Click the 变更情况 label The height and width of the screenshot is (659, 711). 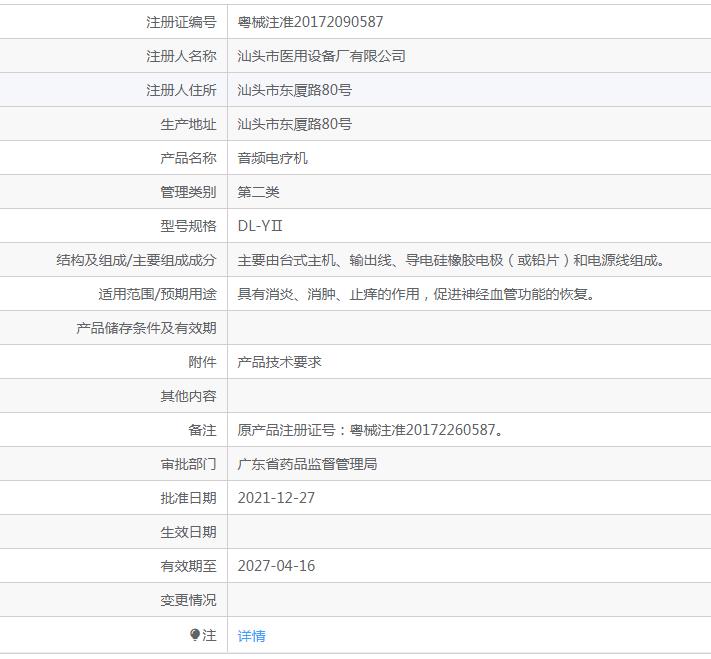coord(188,600)
